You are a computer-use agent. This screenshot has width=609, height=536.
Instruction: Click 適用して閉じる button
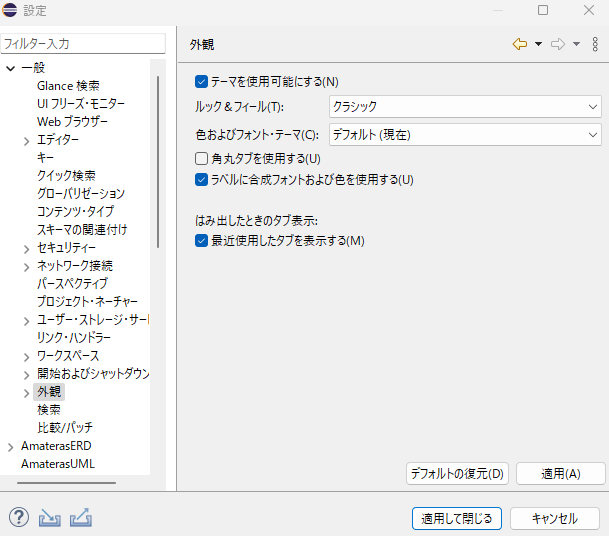[x=457, y=518]
